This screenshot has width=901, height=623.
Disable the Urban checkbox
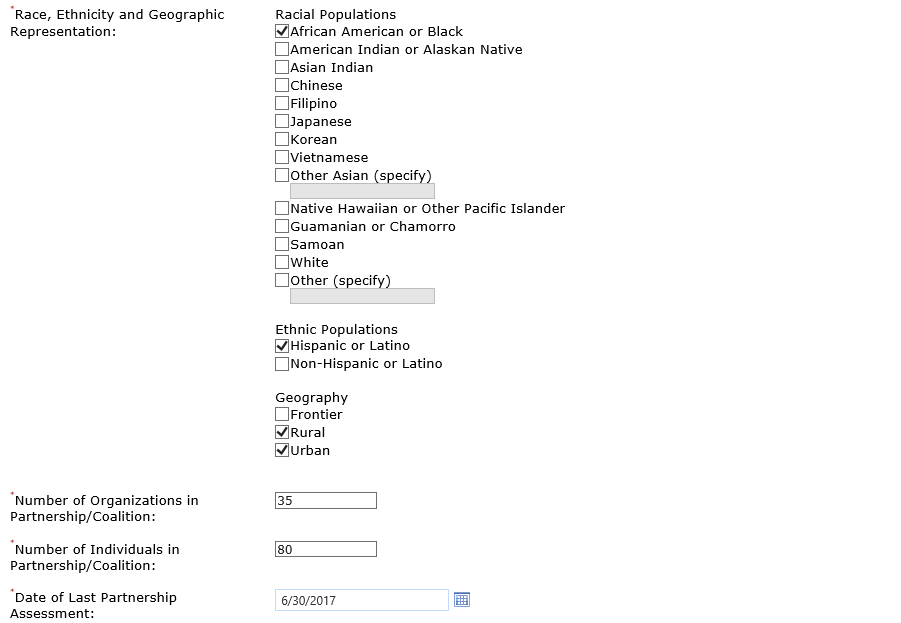(282, 451)
